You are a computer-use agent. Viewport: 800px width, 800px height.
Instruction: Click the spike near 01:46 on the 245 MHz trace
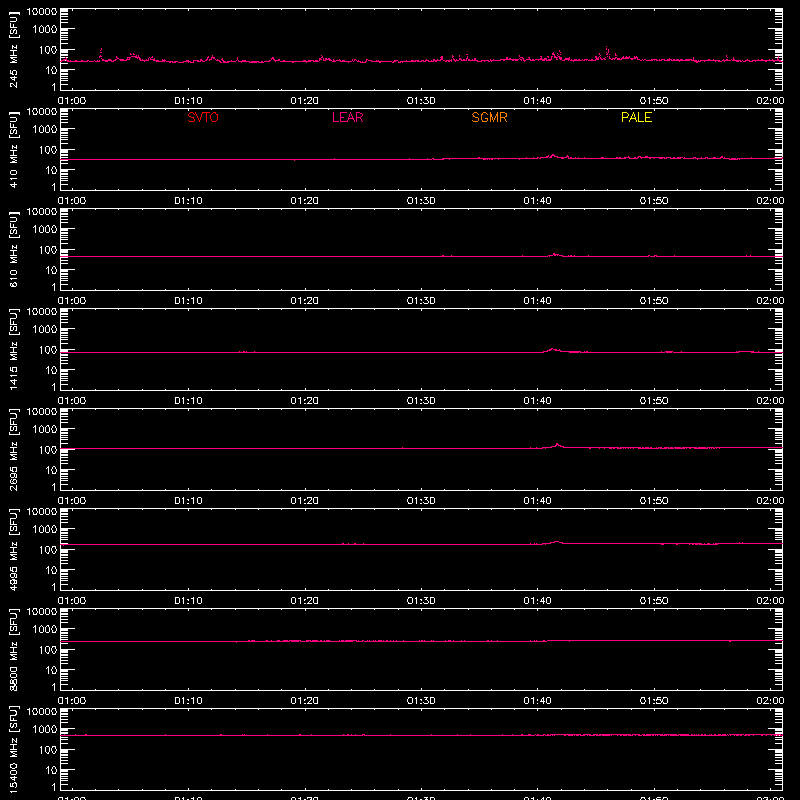(x=607, y=51)
